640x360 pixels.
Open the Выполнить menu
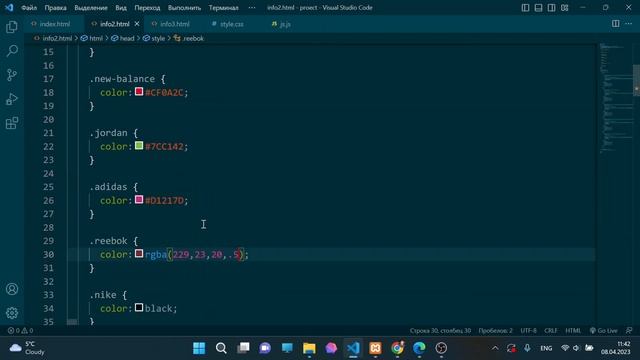pyautogui.click(x=184, y=8)
